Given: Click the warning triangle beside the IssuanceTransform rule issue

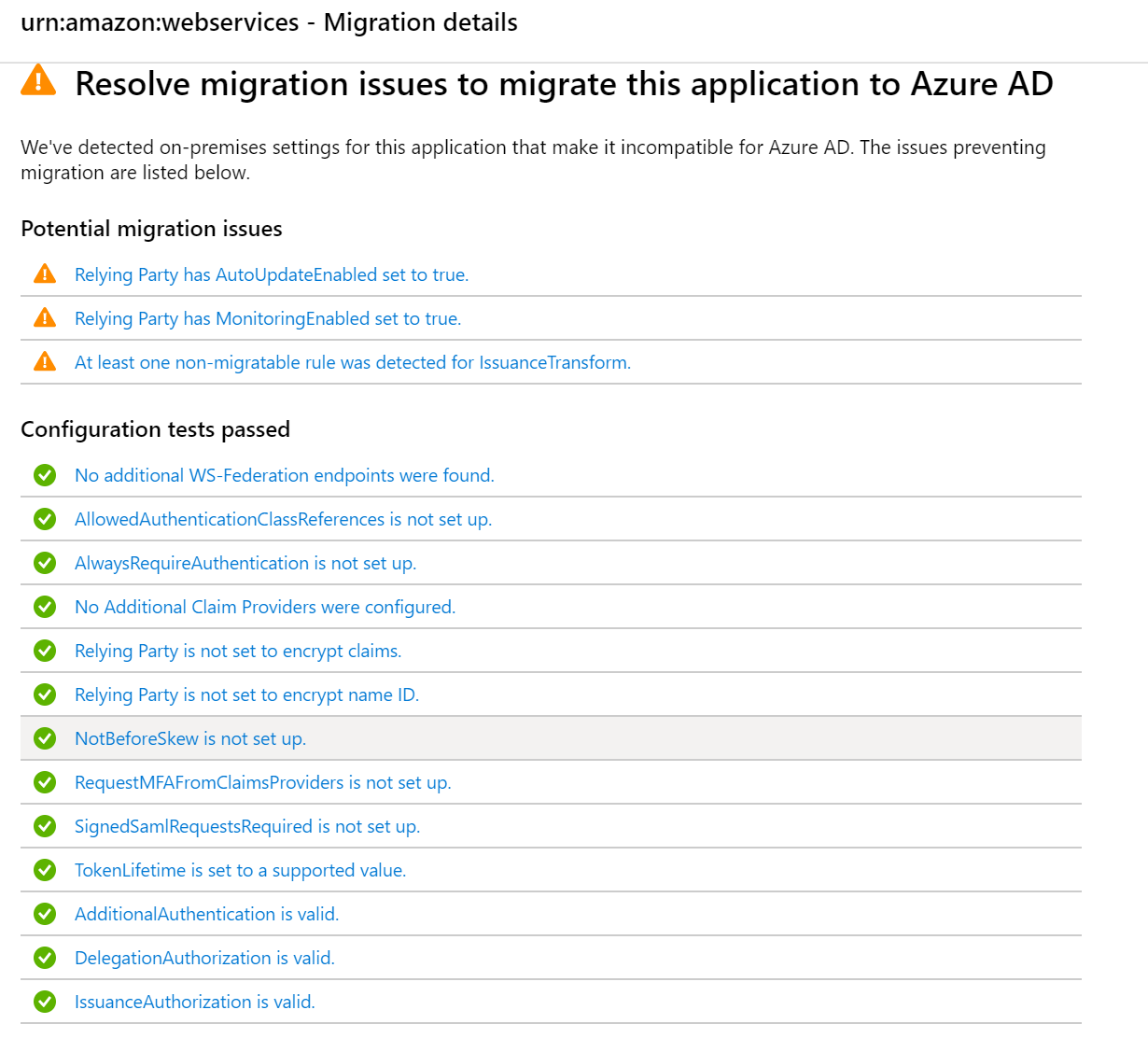Looking at the screenshot, I should pos(44,361).
